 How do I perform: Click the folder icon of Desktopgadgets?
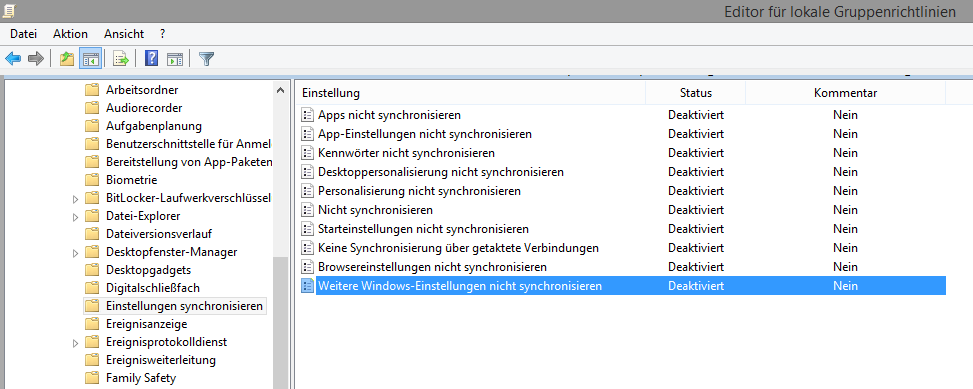tap(92, 270)
